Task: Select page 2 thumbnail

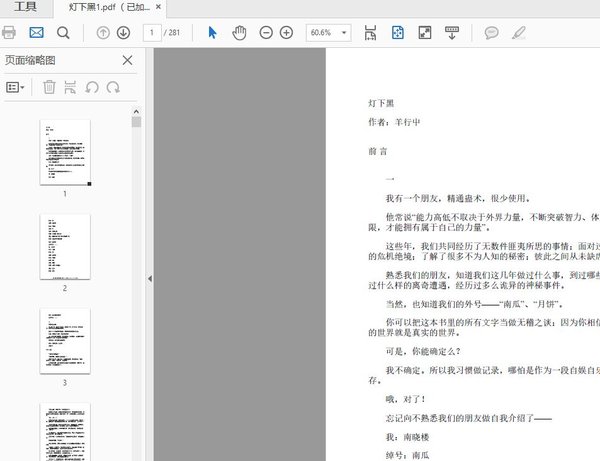Action: click(x=65, y=247)
